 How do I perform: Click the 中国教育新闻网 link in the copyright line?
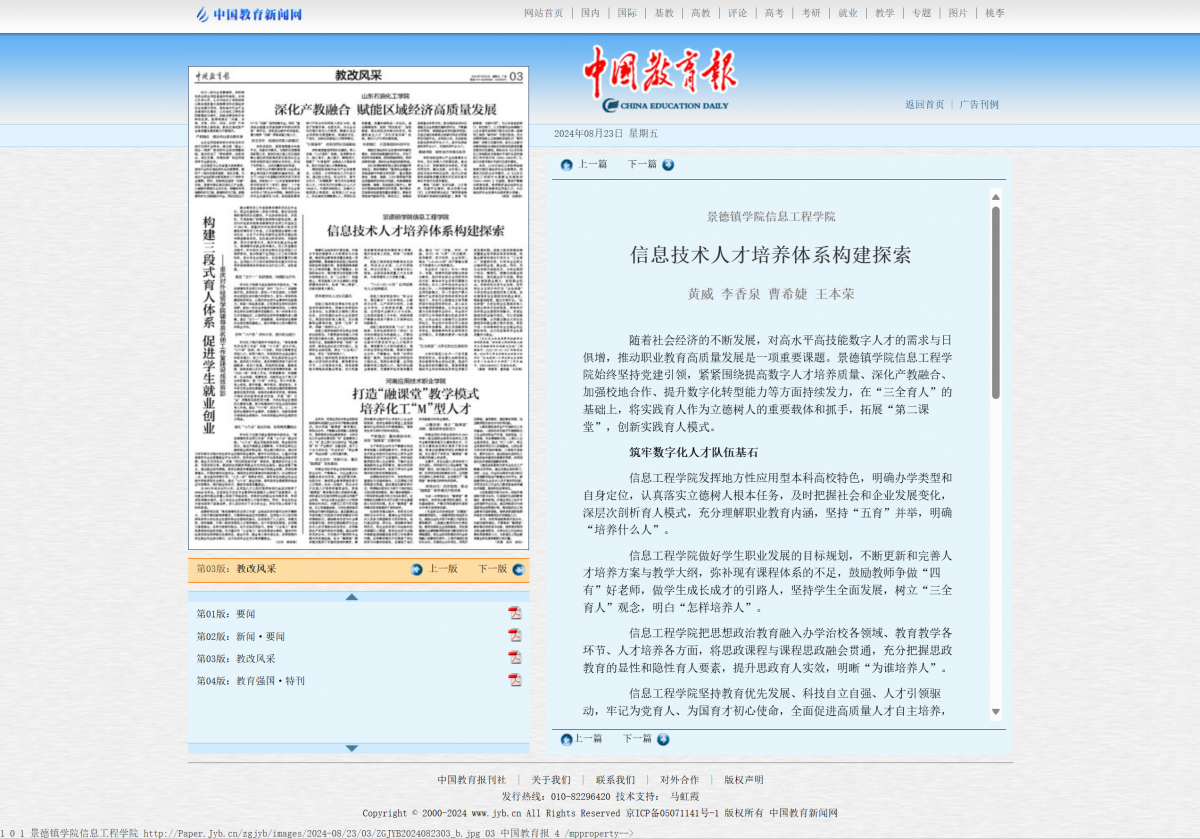803,813
